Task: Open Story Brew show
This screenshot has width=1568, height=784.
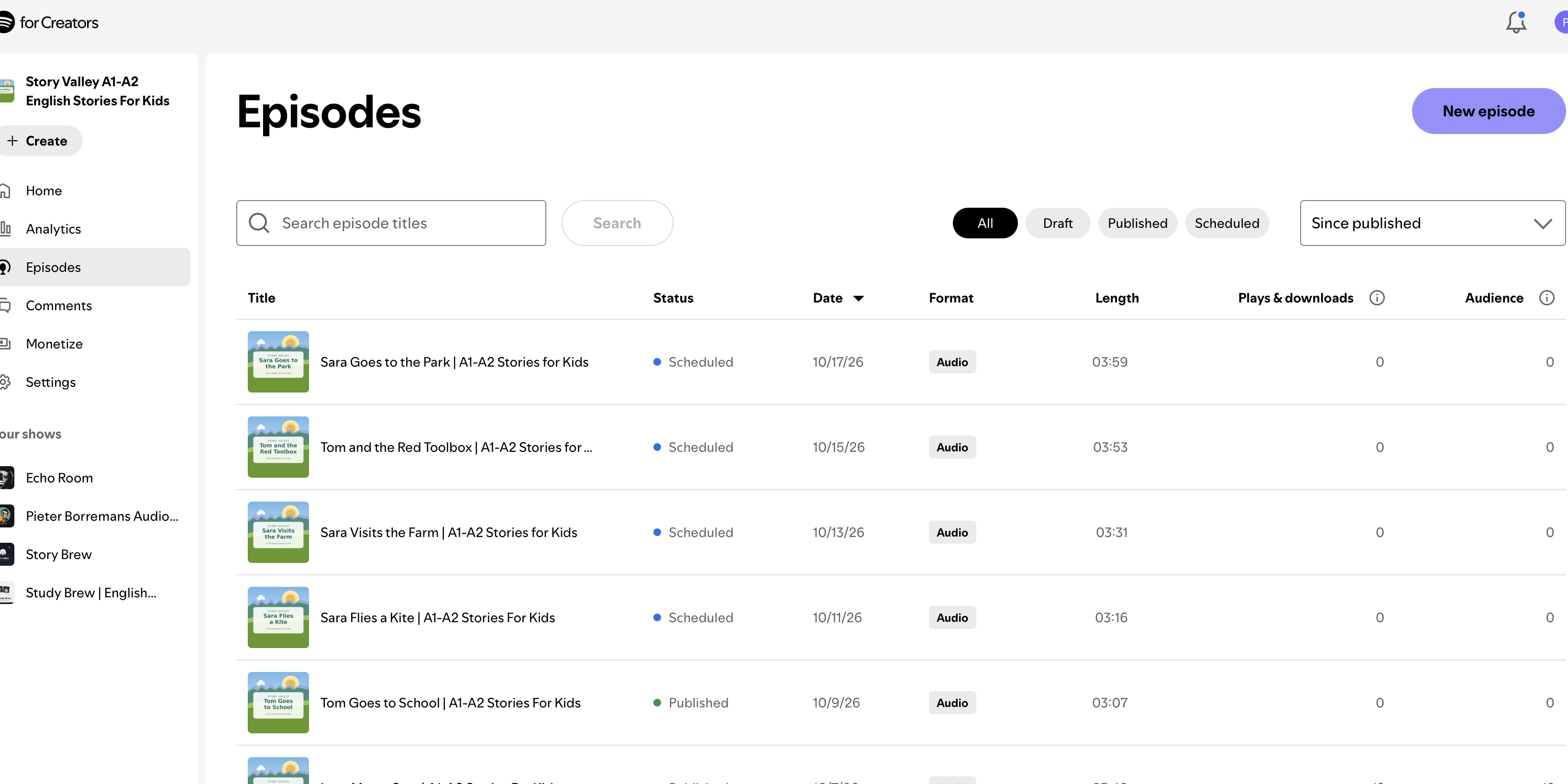Action: coord(58,555)
